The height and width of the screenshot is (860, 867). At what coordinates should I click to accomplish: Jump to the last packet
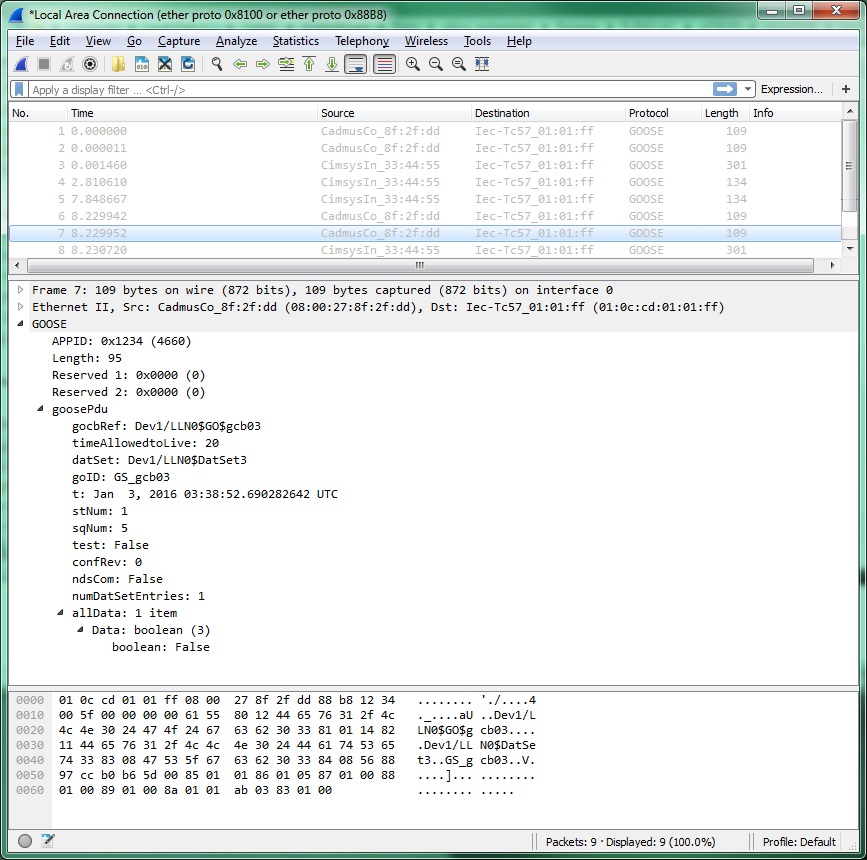pos(332,64)
